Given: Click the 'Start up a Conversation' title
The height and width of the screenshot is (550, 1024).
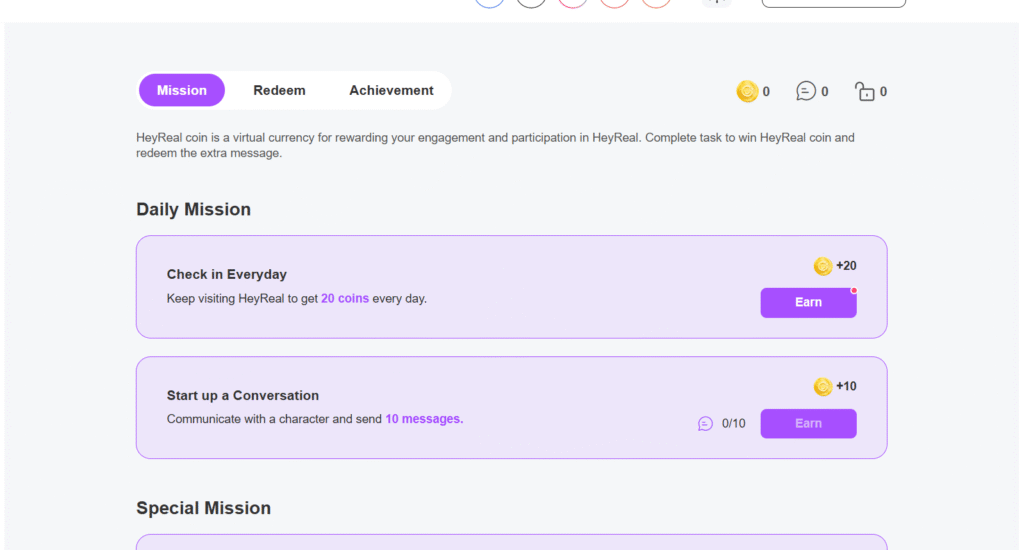Looking at the screenshot, I should (243, 395).
